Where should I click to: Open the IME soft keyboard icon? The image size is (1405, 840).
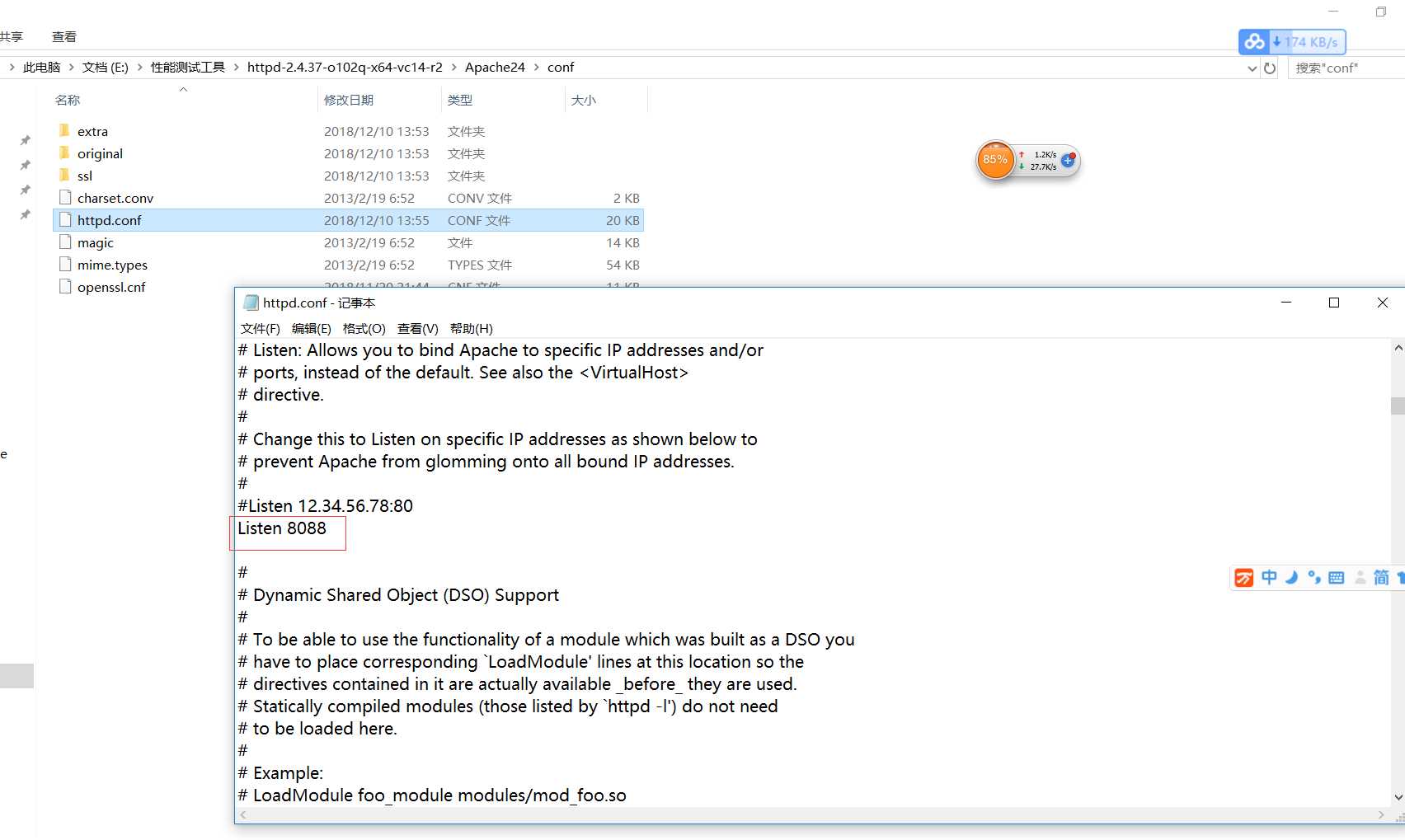[1337, 578]
